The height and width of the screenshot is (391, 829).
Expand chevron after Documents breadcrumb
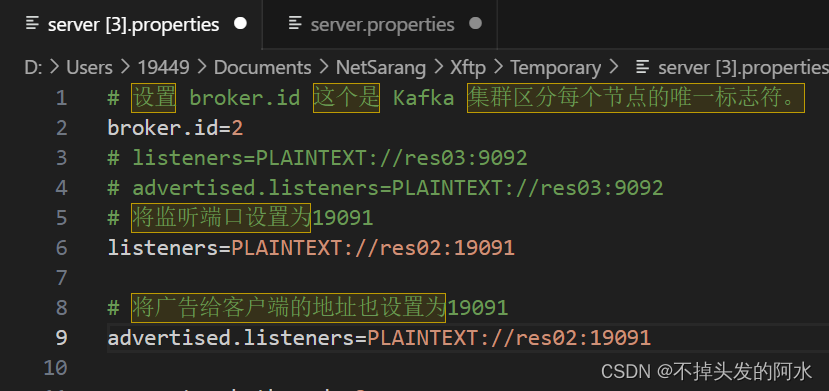324,68
